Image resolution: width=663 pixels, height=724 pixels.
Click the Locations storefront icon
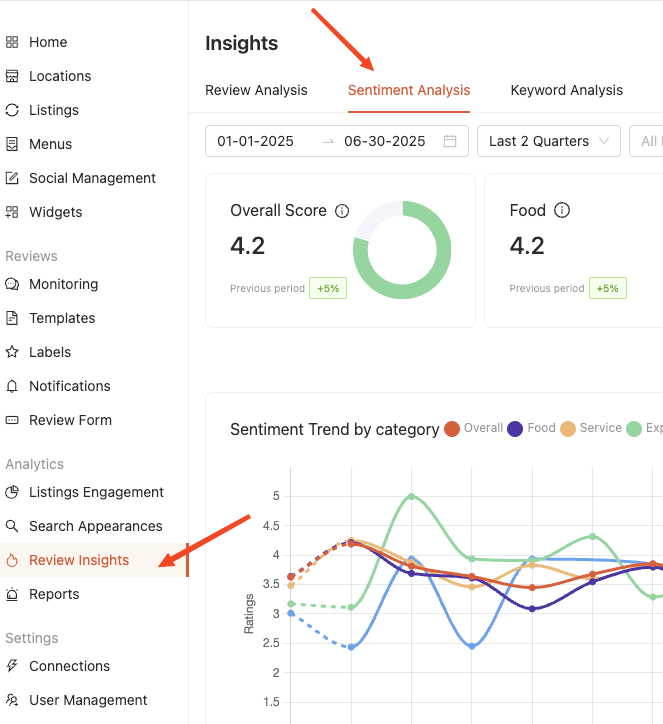pos(12,76)
